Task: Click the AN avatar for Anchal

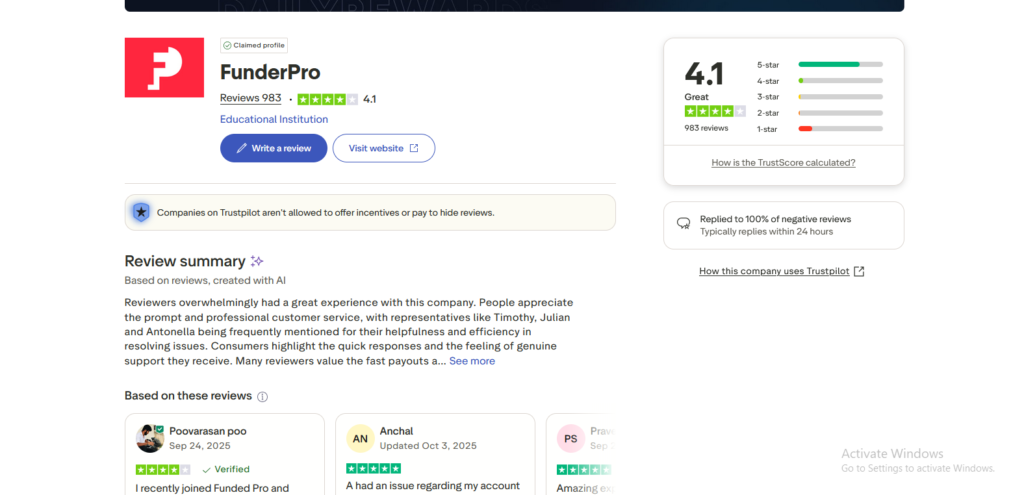Action: tap(360, 438)
